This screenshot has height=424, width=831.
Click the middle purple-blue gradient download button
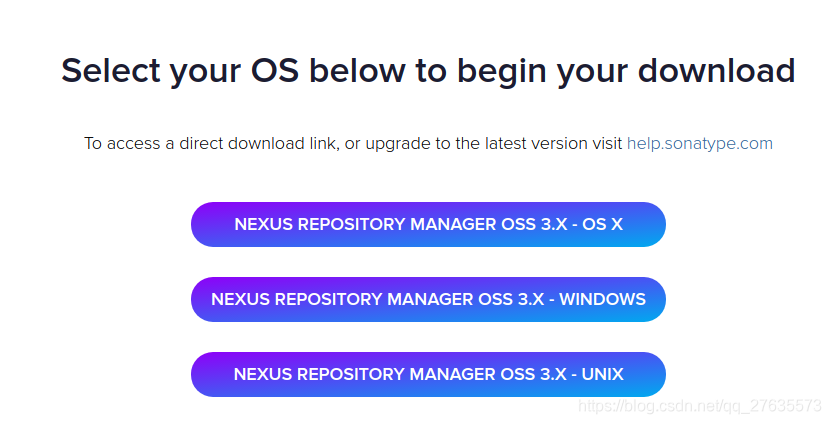(428, 299)
